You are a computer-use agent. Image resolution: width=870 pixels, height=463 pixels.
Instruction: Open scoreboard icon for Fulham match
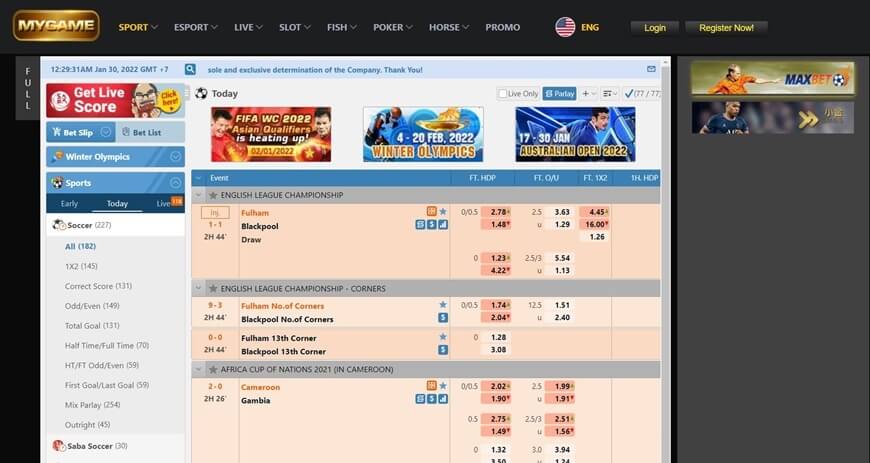[432, 212]
